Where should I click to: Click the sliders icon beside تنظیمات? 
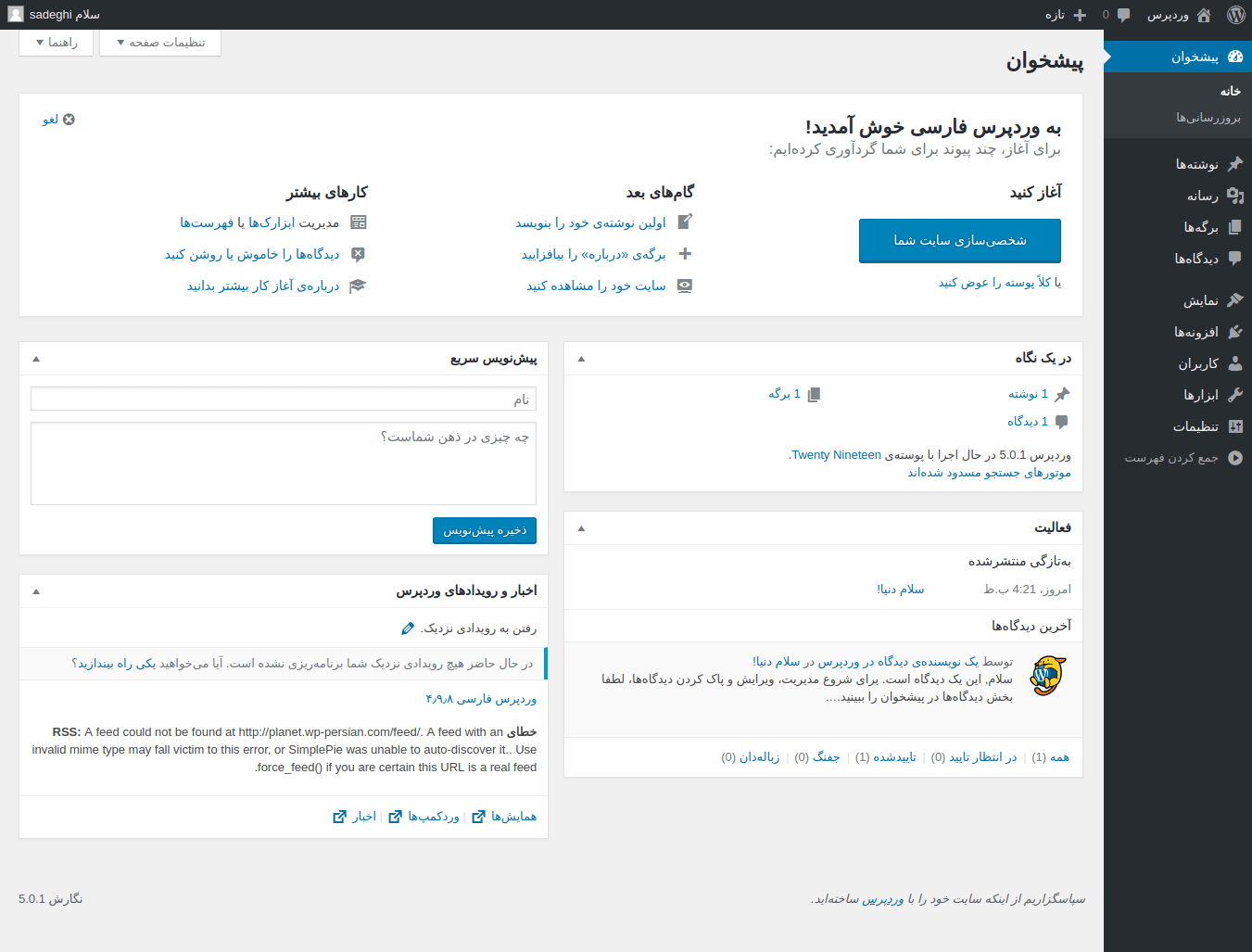click(1235, 426)
